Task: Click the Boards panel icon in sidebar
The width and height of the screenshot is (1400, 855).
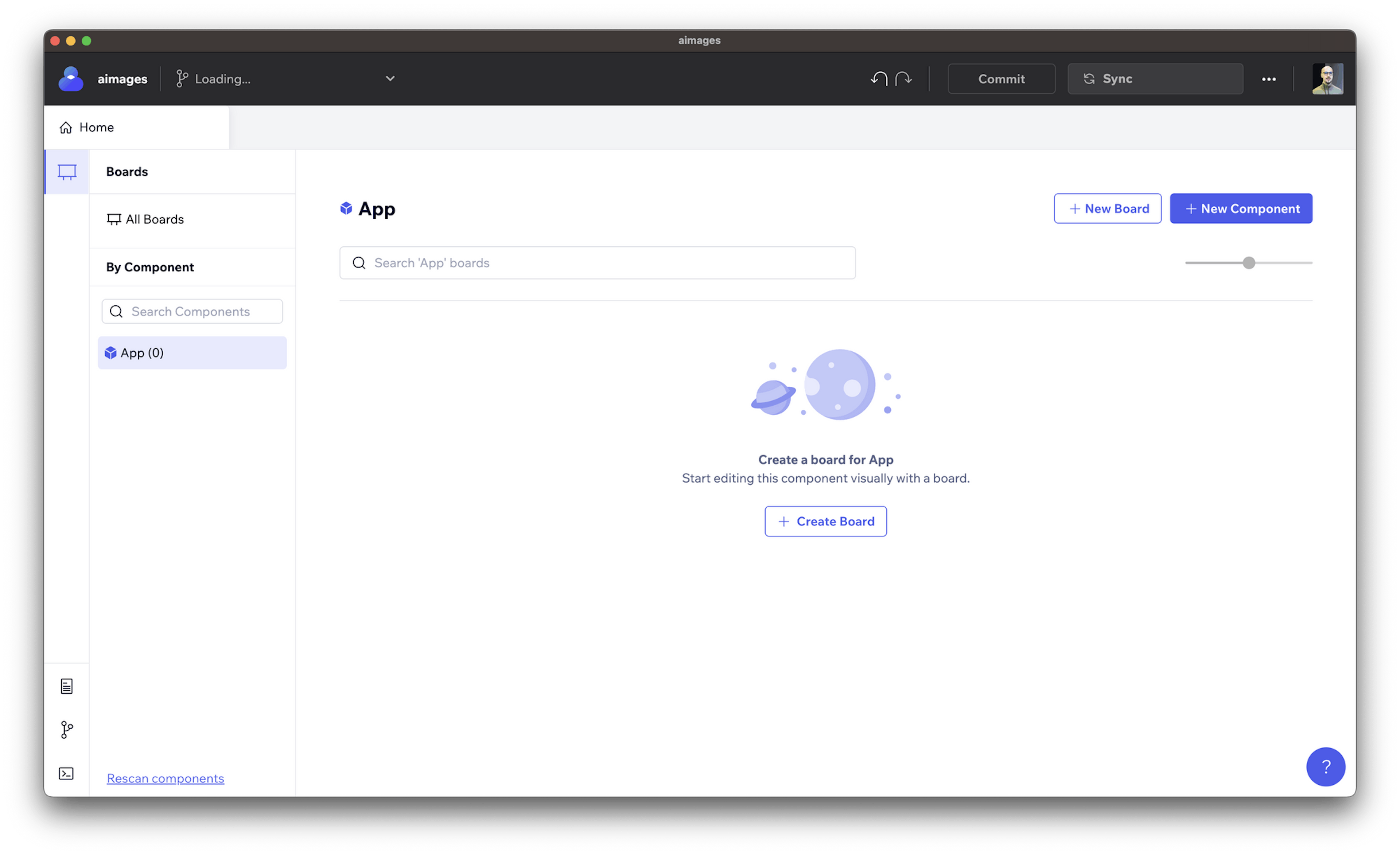Action: (x=67, y=171)
